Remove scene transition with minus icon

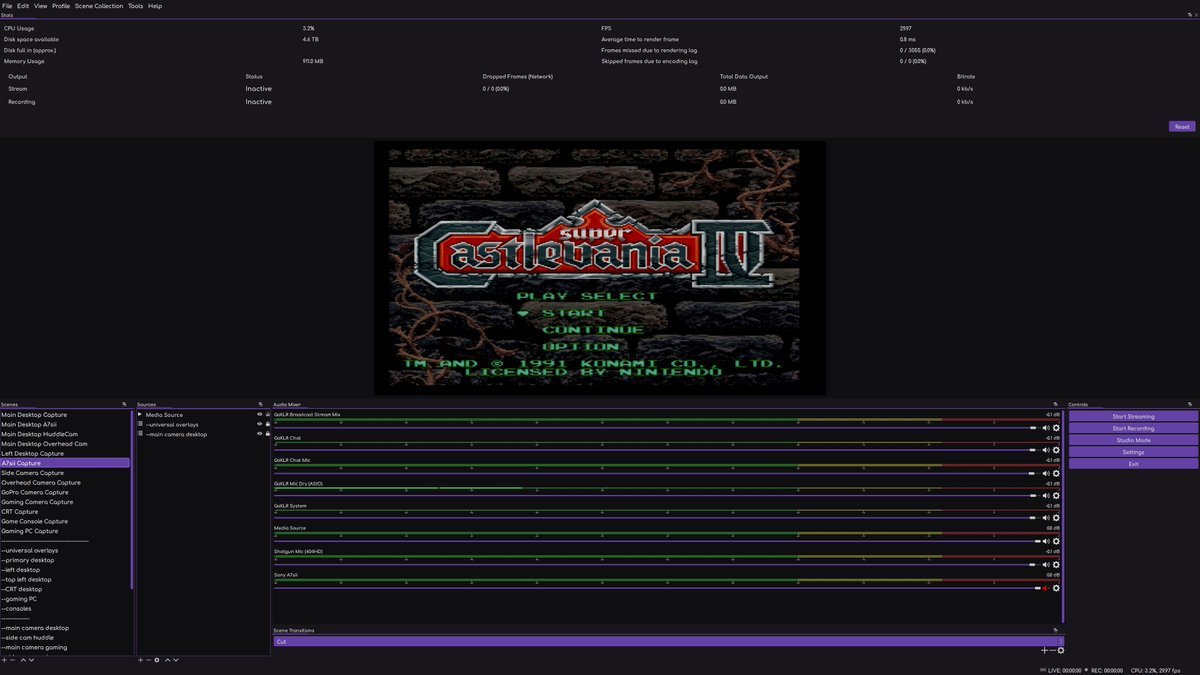pos(1052,651)
